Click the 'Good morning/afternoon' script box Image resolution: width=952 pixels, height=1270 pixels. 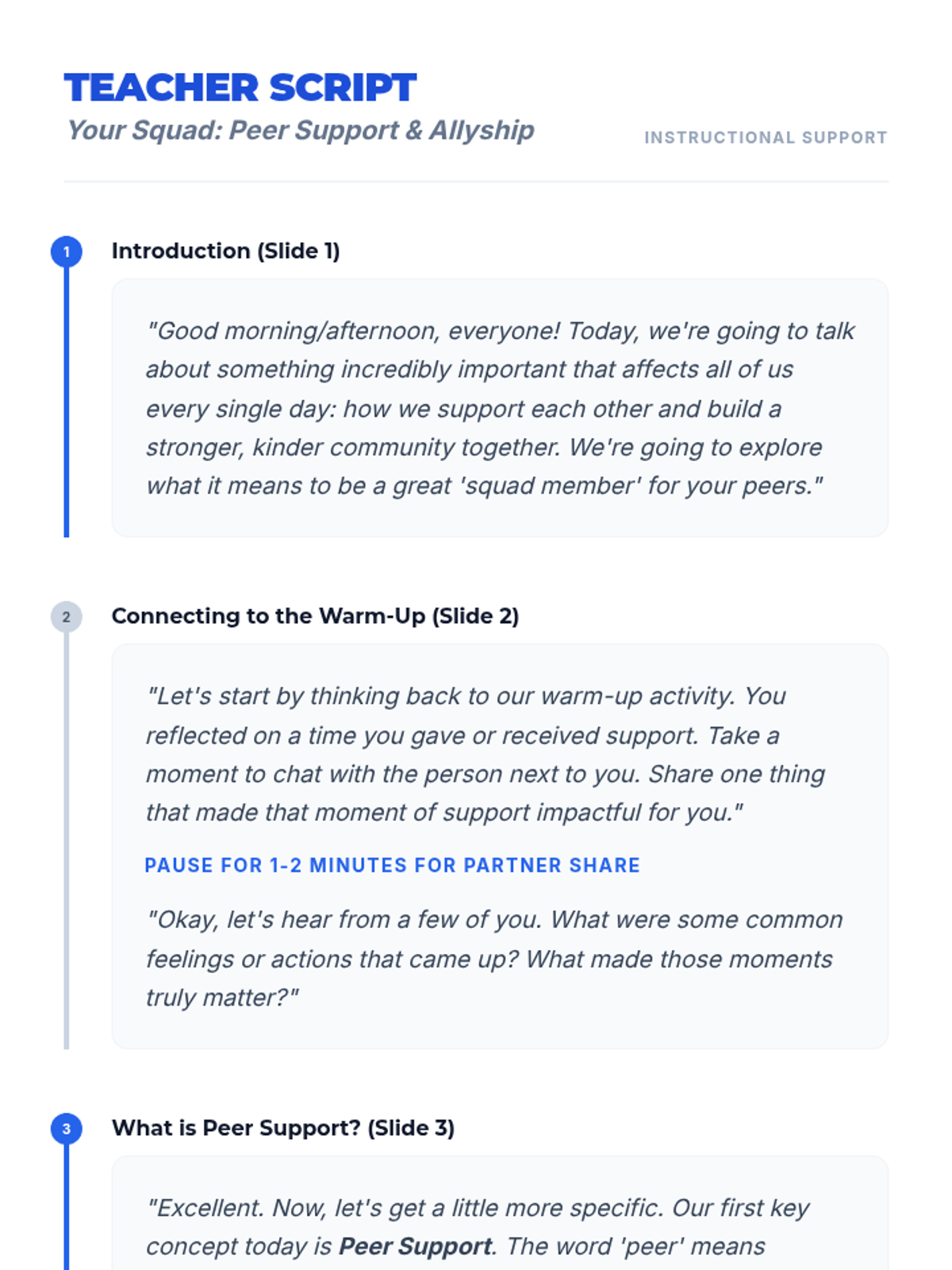[x=500, y=408]
